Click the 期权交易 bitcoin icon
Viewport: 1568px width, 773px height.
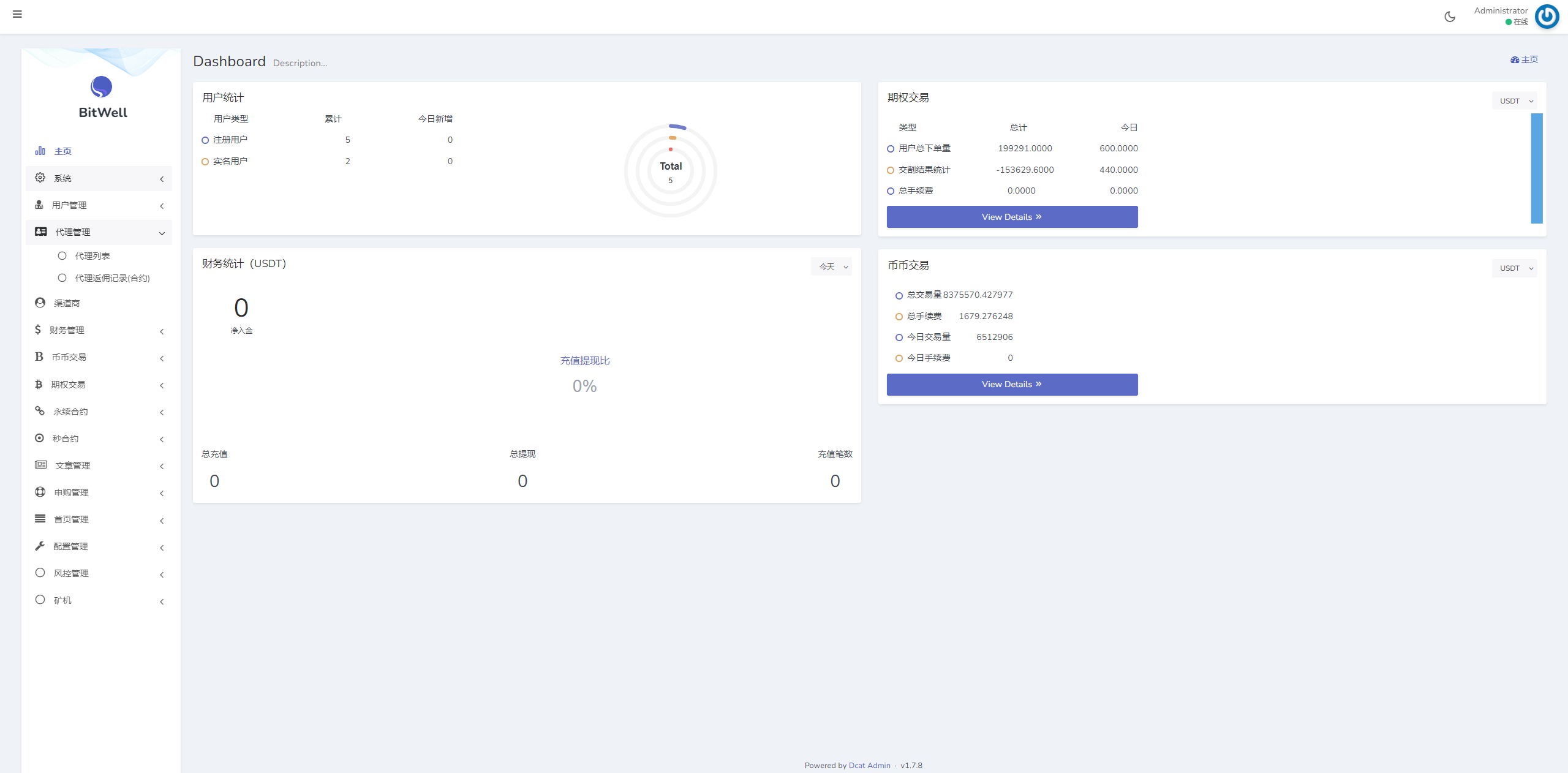[39, 384]
